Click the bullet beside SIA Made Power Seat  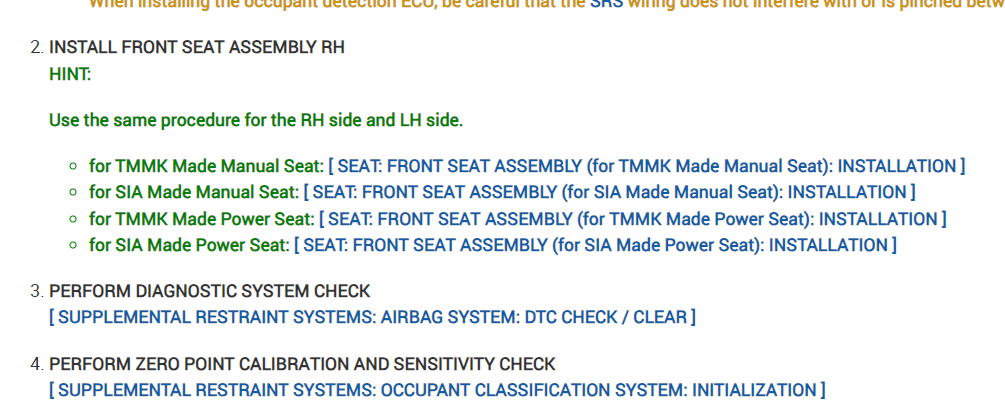[73, 246]
